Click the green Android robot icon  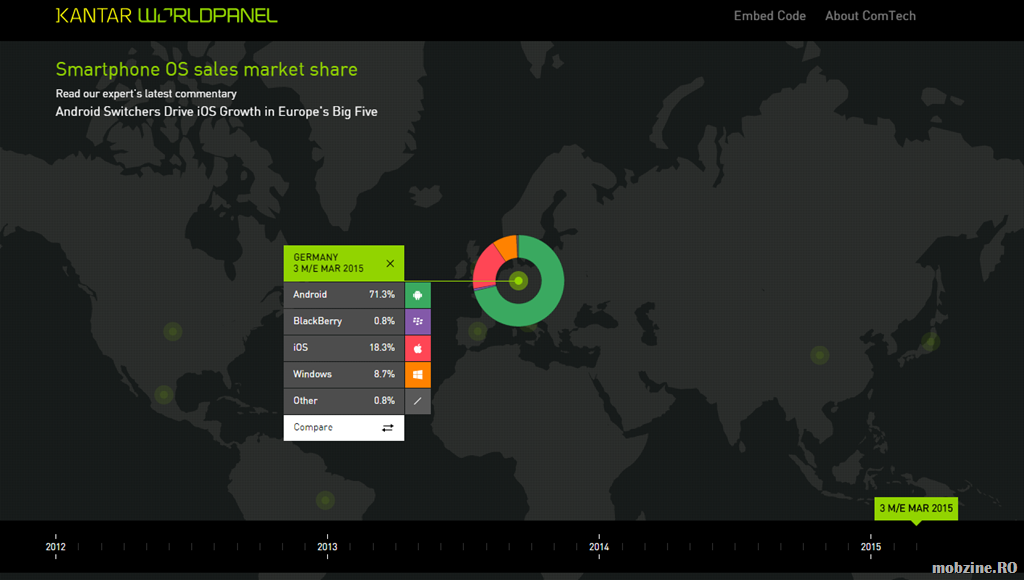(418, 295)
